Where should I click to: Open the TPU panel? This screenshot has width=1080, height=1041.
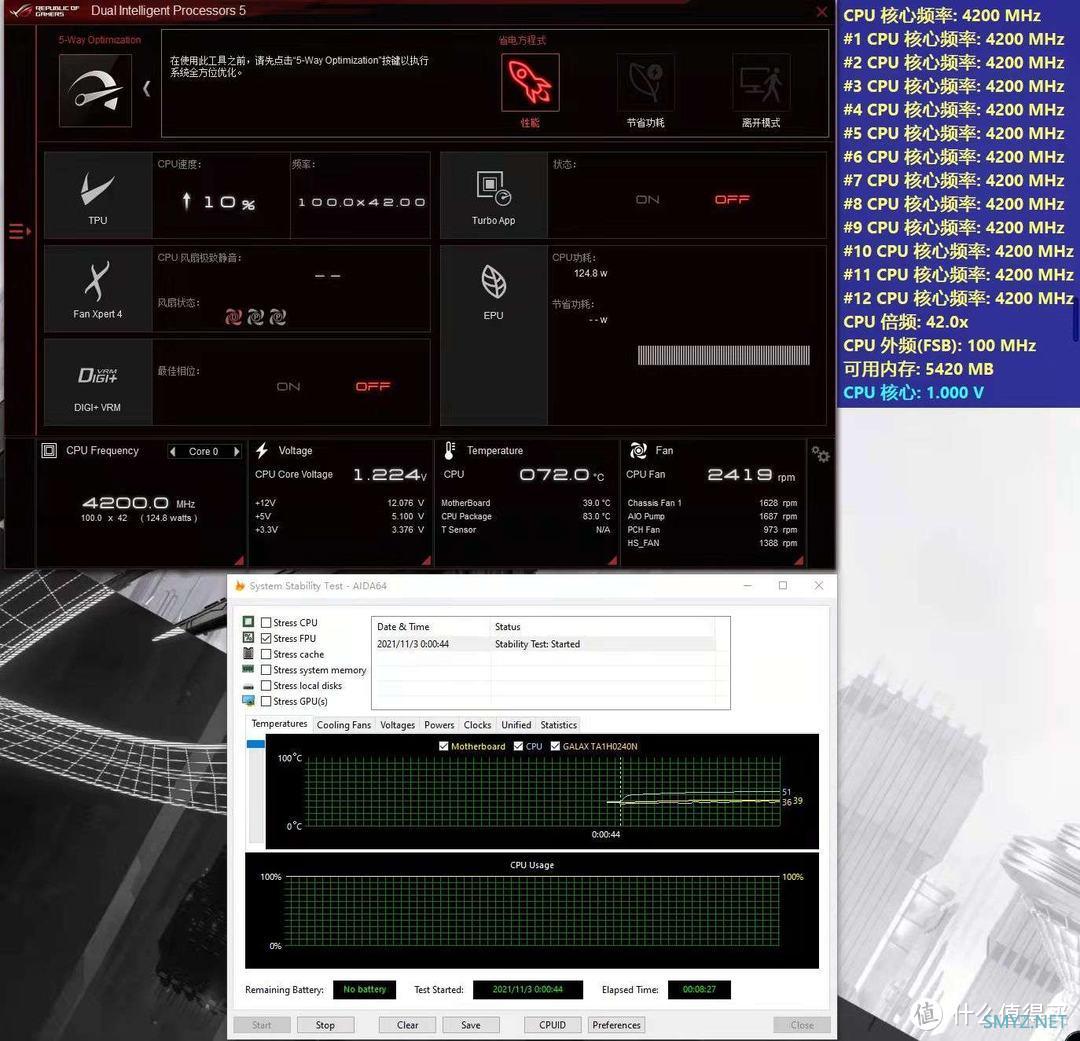coord(98,195)
